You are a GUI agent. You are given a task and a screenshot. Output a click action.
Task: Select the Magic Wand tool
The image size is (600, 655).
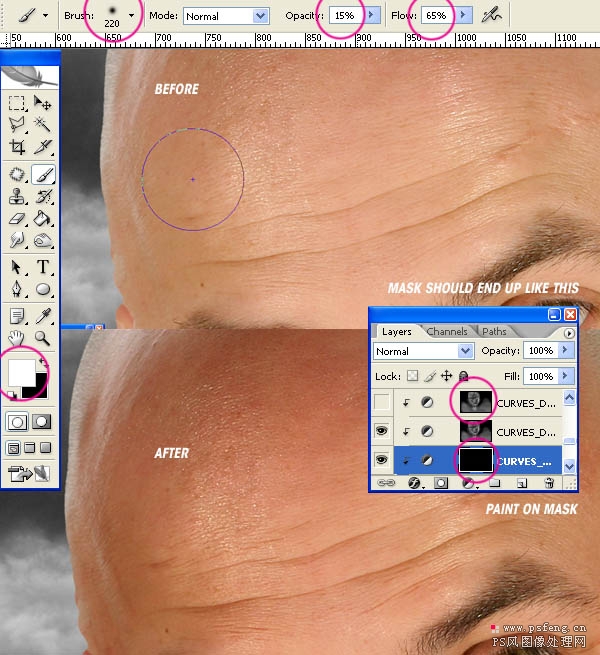click(x=43, y=124)
